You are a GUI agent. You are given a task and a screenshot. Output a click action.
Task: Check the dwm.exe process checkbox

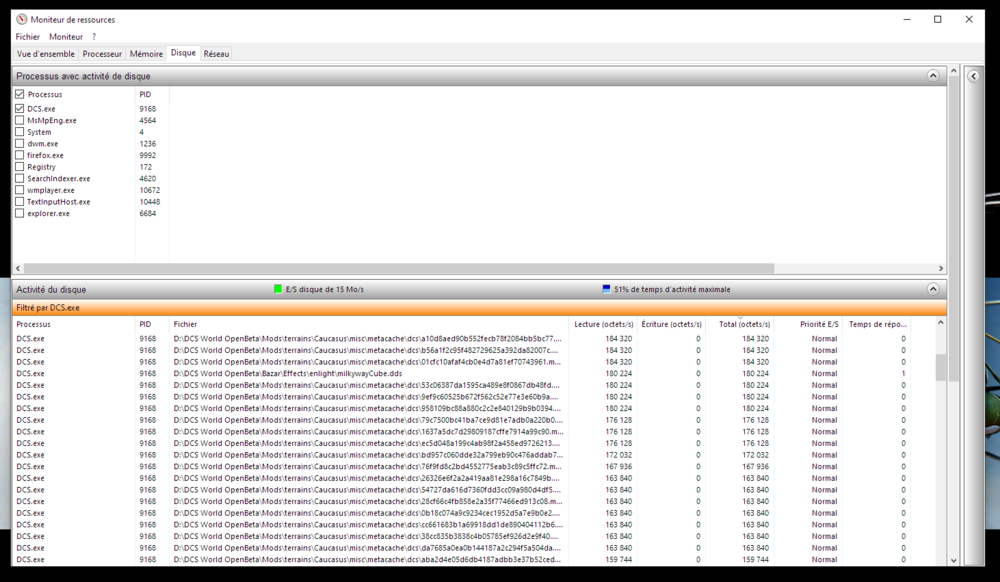click(x=20, y=143)
